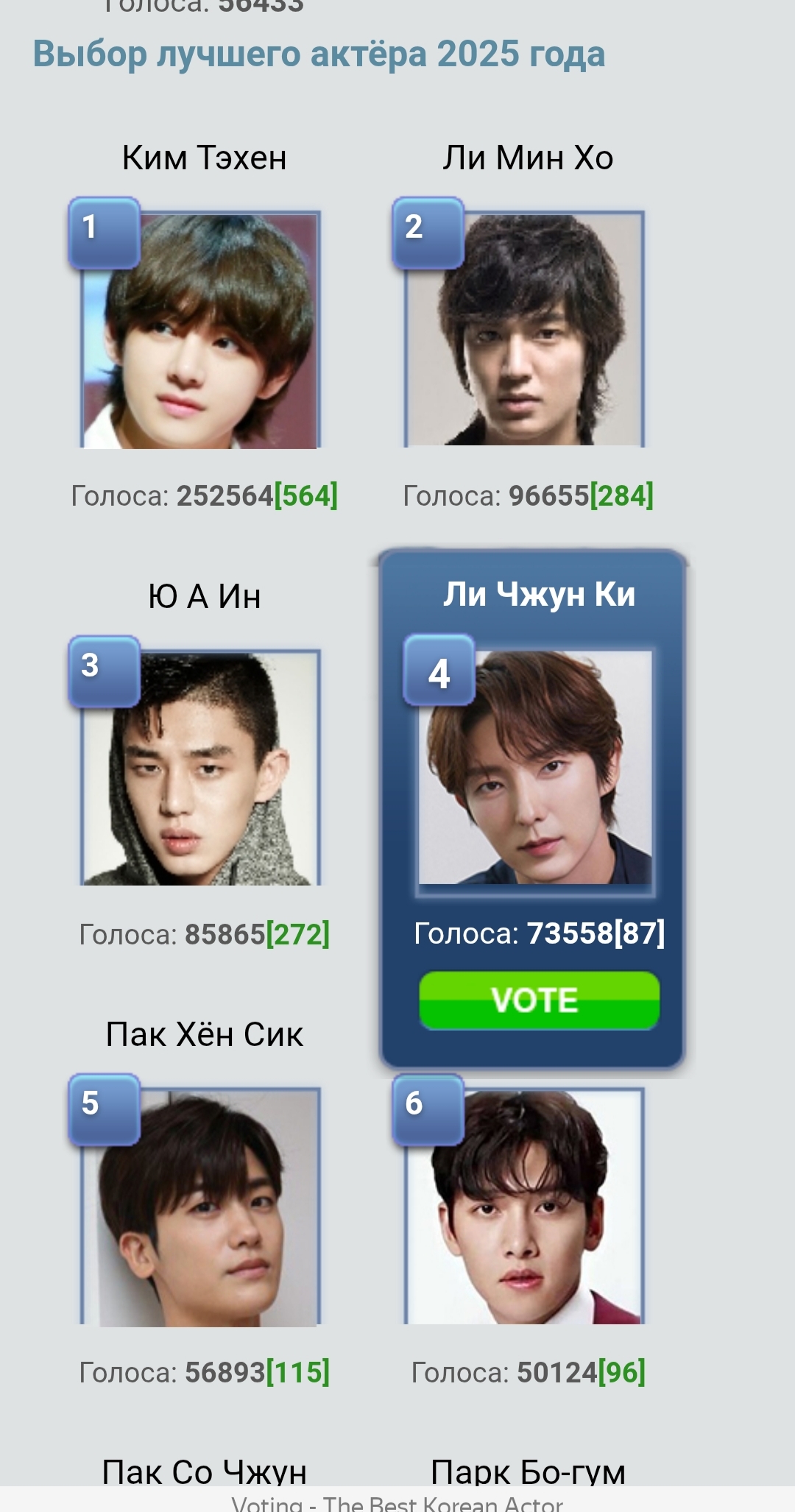Open the Ким Тэхен photo thumbnail
Image resolution: width=795 pixels, height=1512 pixels.
coord(200,330)
